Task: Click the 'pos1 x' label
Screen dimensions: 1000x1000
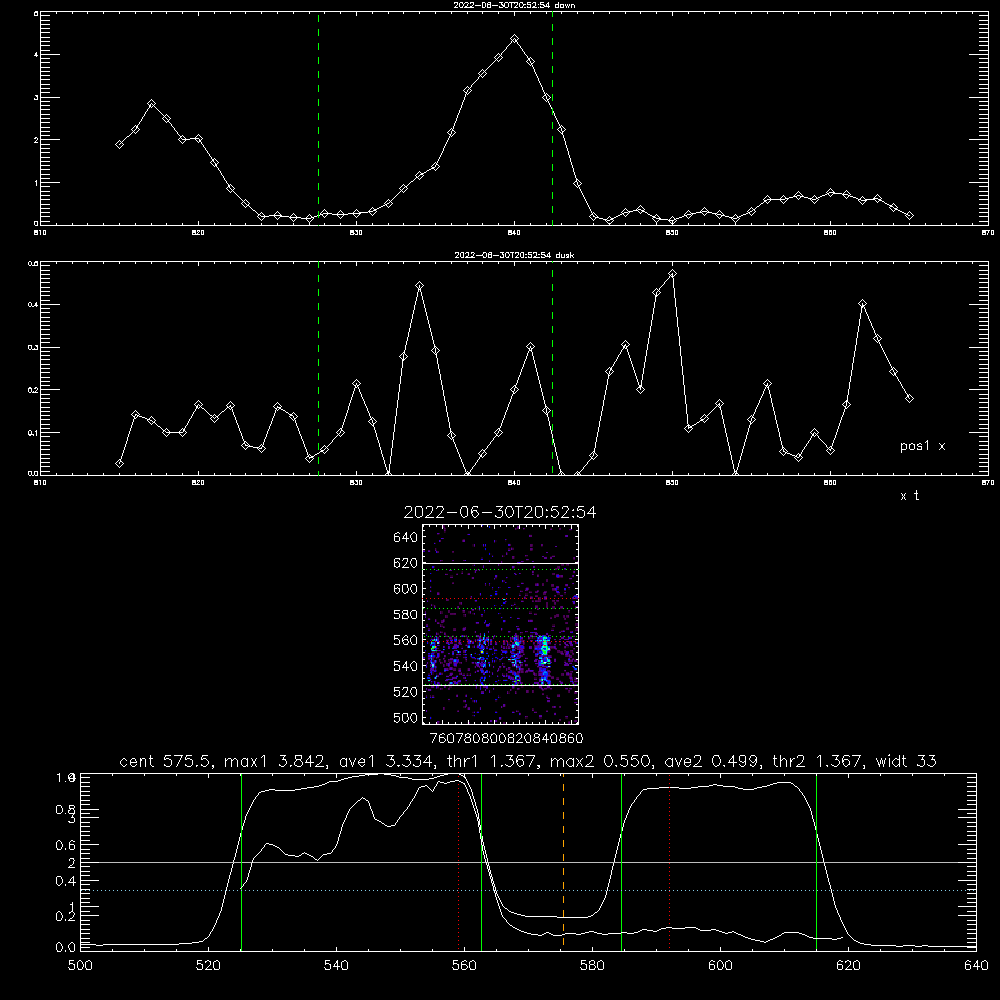Action: point(922,446)
